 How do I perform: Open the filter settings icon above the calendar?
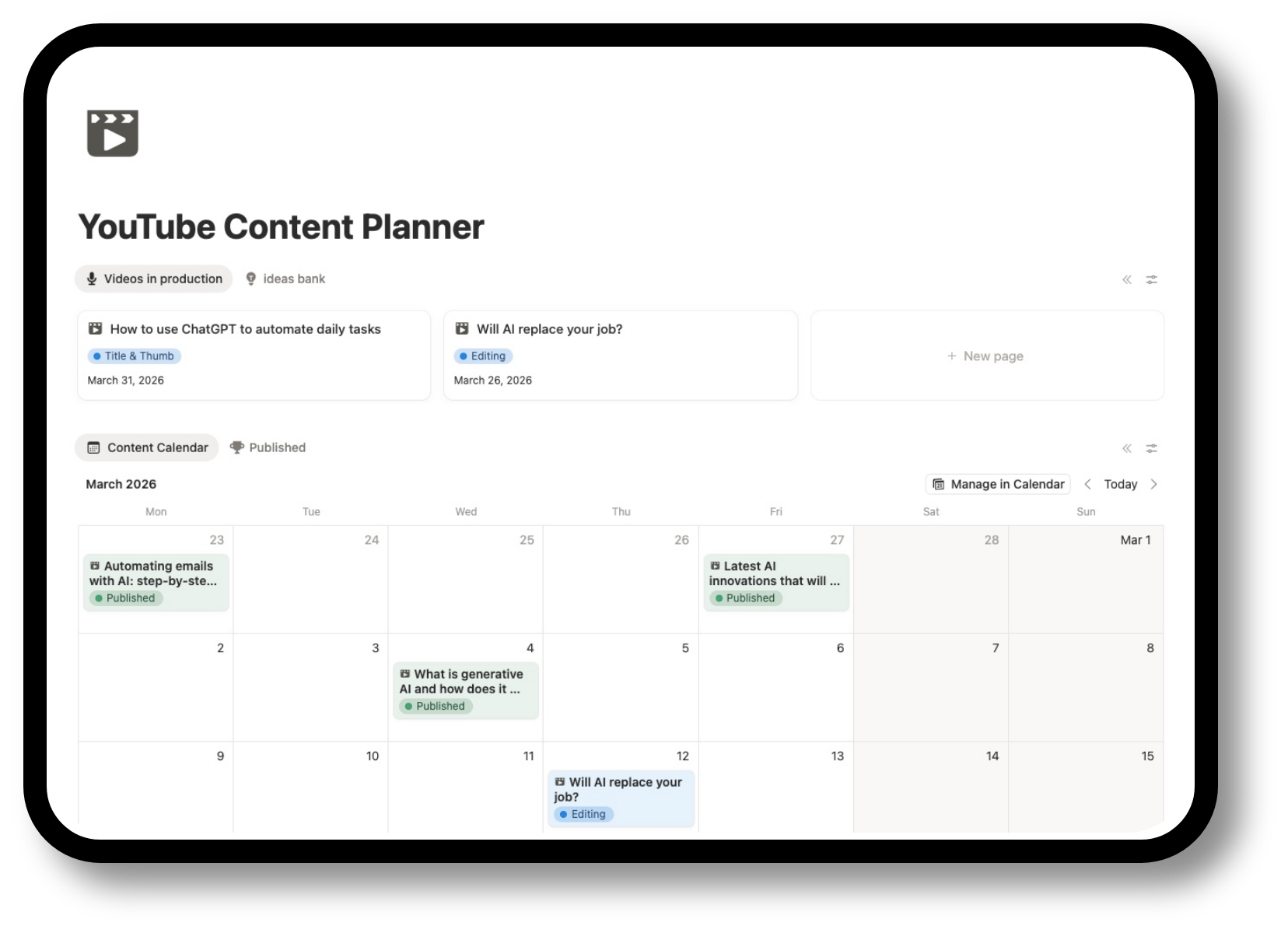[x=1152, y=448]
